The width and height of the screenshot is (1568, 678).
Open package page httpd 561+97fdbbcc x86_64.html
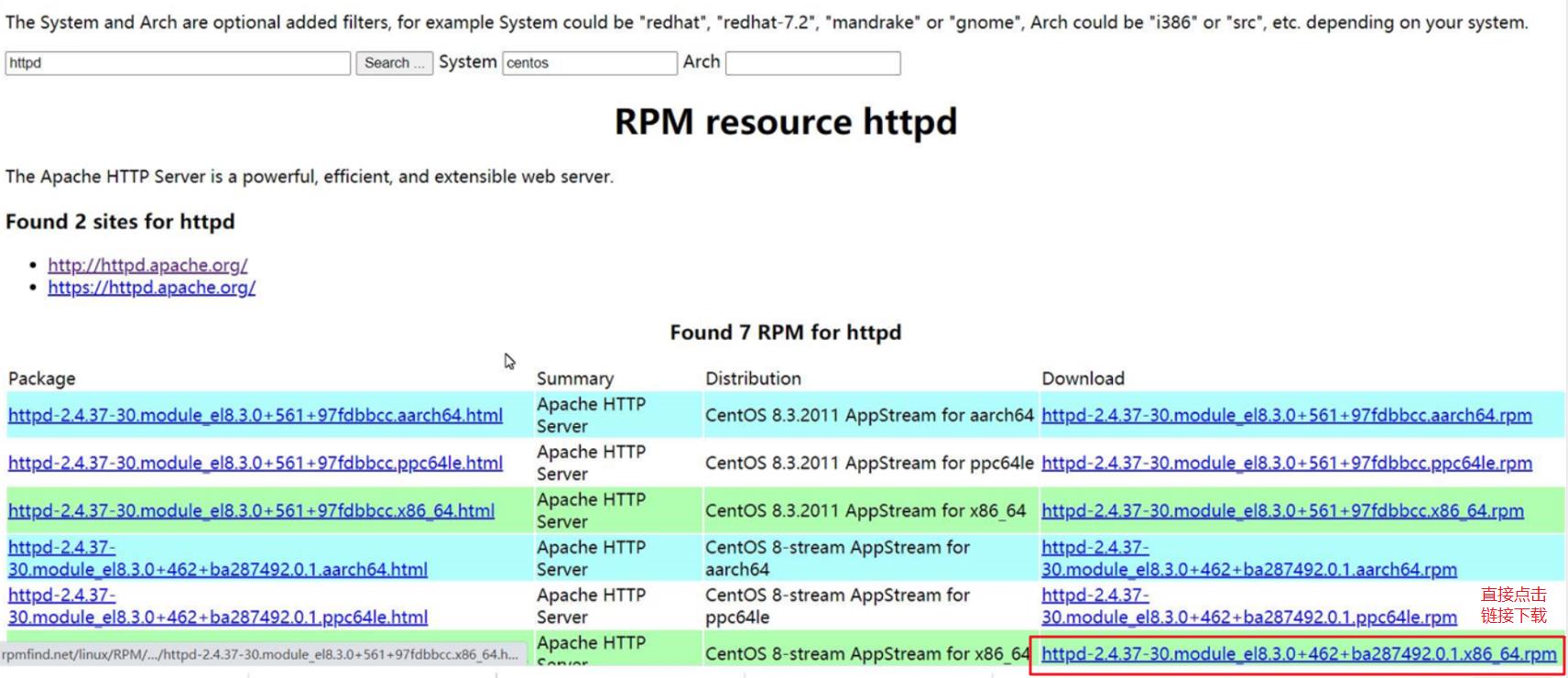(251, 510)
